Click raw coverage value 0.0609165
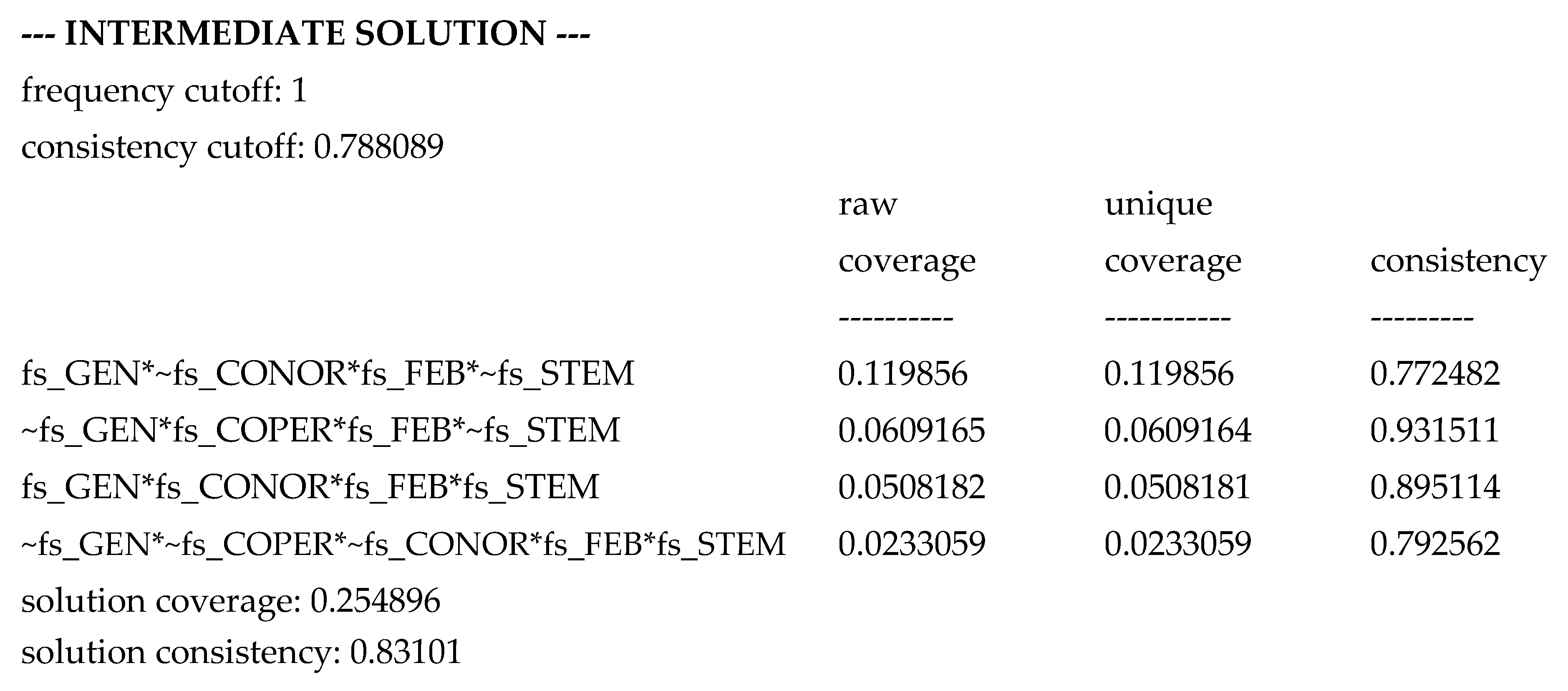The height and width of the screenshot is (691, 1568). [x=911, y=431]
